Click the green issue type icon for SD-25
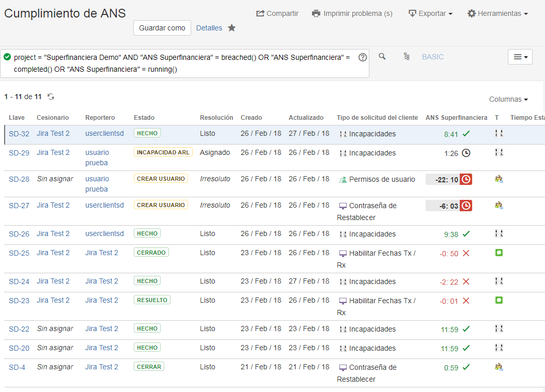The width and height of the screenshot is (545, 392). [499, 253]
